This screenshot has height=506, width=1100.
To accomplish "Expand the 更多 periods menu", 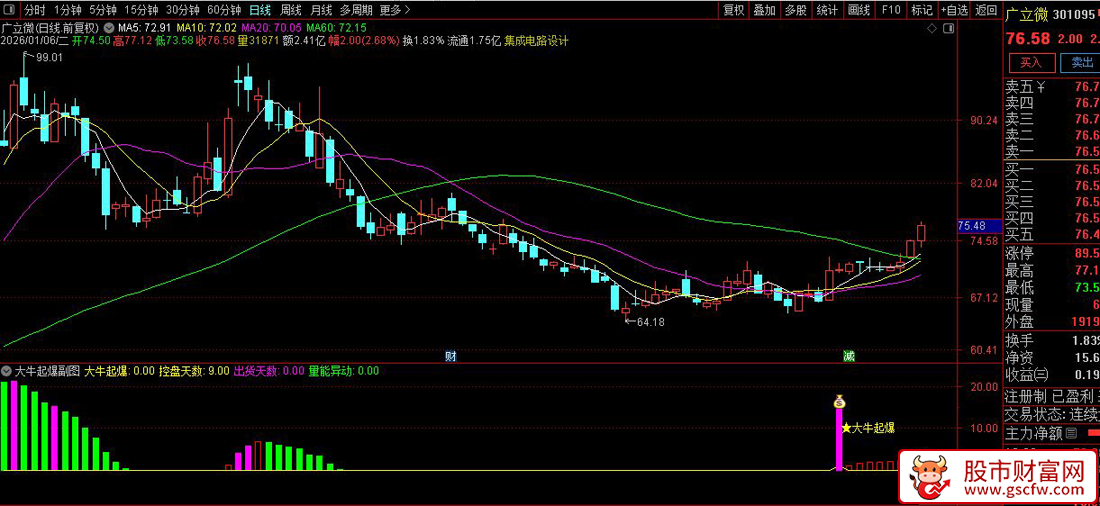I will tap(394, 10).
